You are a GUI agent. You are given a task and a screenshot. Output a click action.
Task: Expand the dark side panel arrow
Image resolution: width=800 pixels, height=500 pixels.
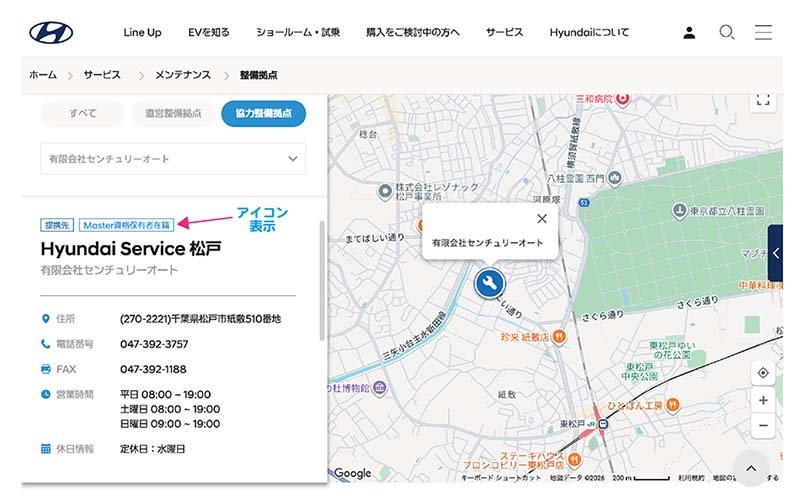point(776,253)
